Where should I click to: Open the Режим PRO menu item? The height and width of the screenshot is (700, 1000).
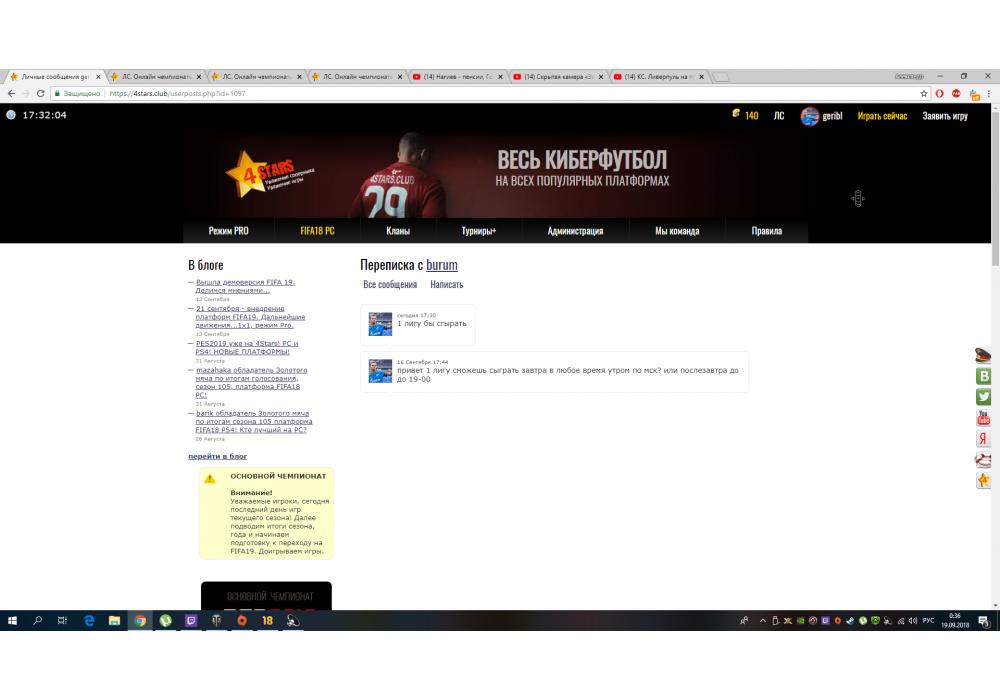pyautogui.click(x=228, y=231)
